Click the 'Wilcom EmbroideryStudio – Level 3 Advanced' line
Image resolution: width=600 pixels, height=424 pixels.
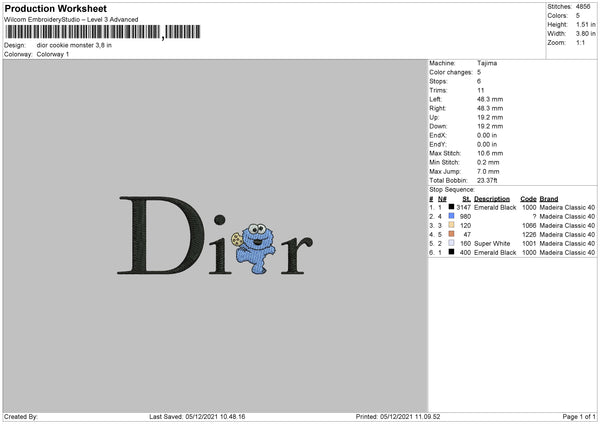tap(71, 20)
